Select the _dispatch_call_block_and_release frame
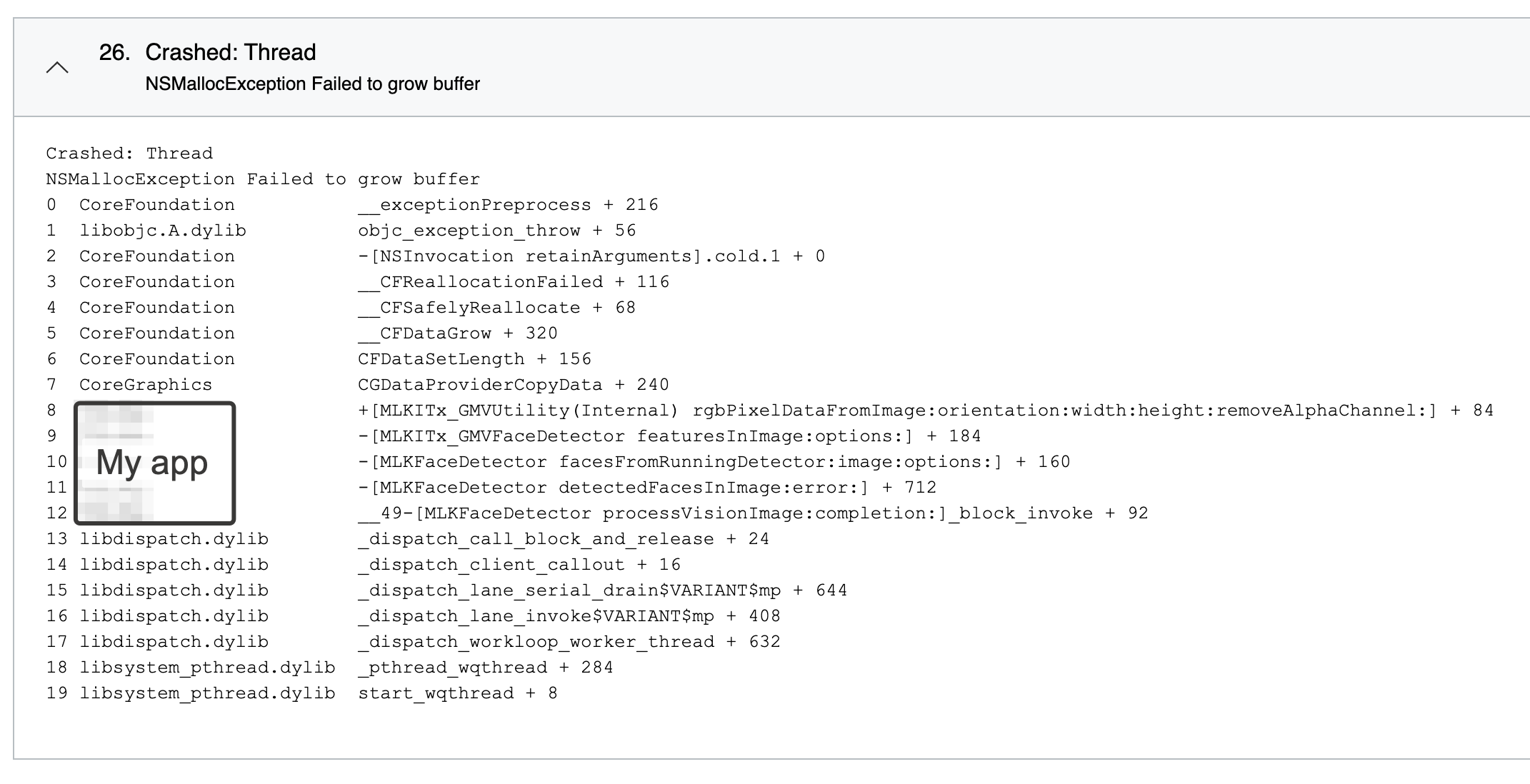The image size is (1530, 784). click(x=564, y=538)
